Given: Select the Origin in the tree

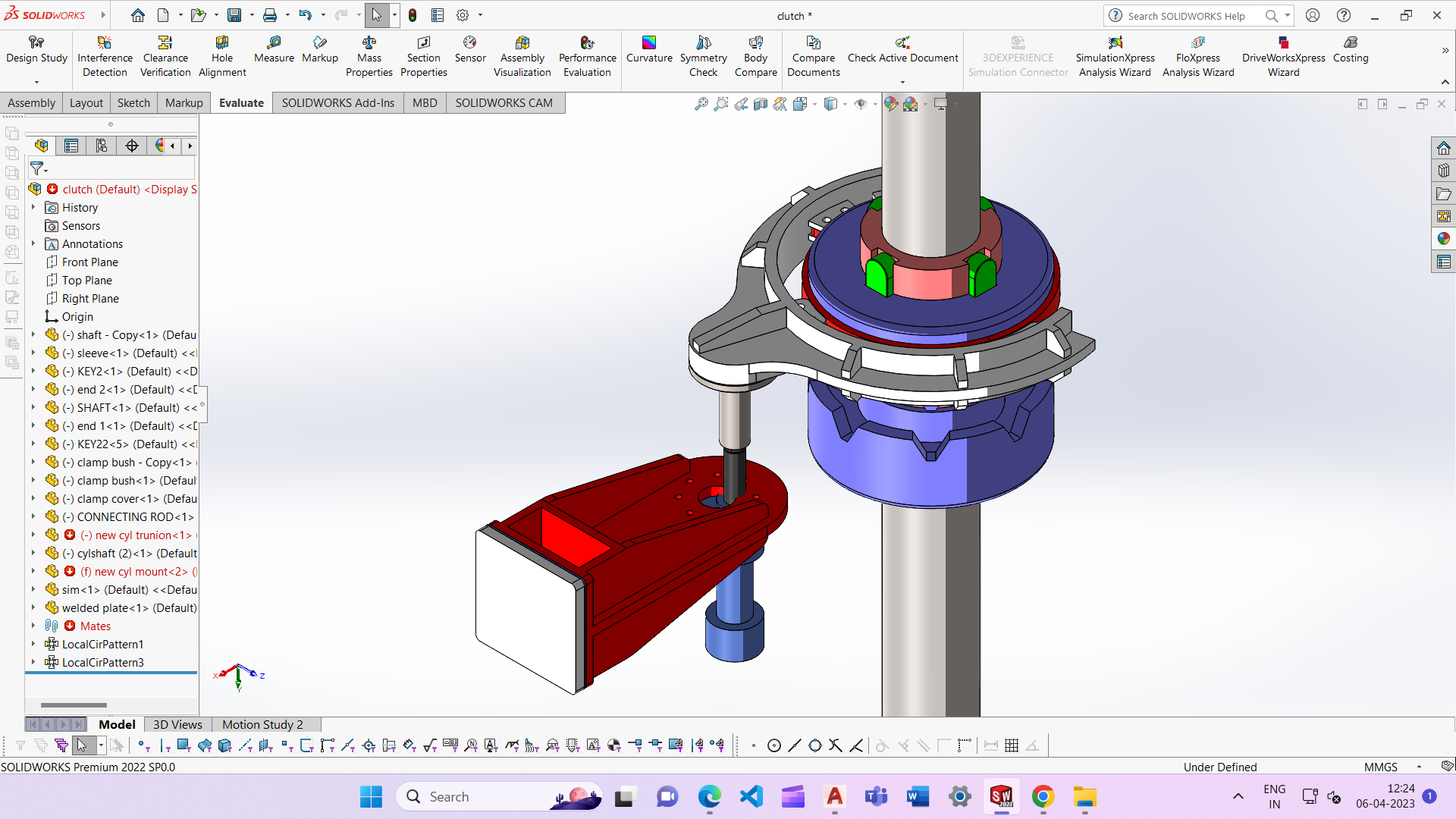Looking at the screenshot, I should [x=77, y=316].
